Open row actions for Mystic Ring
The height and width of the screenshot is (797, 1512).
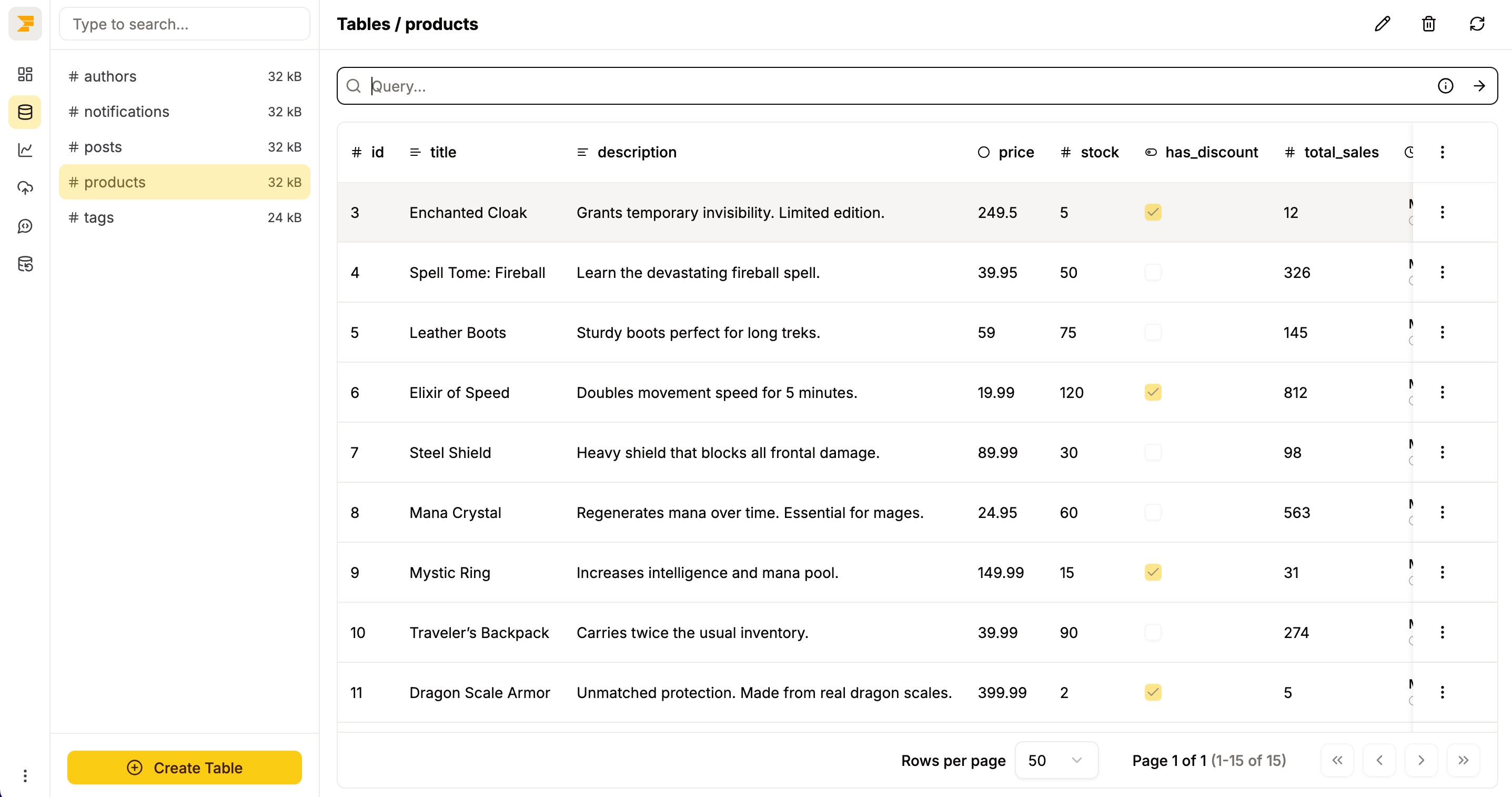click(x=1442, y=572)
